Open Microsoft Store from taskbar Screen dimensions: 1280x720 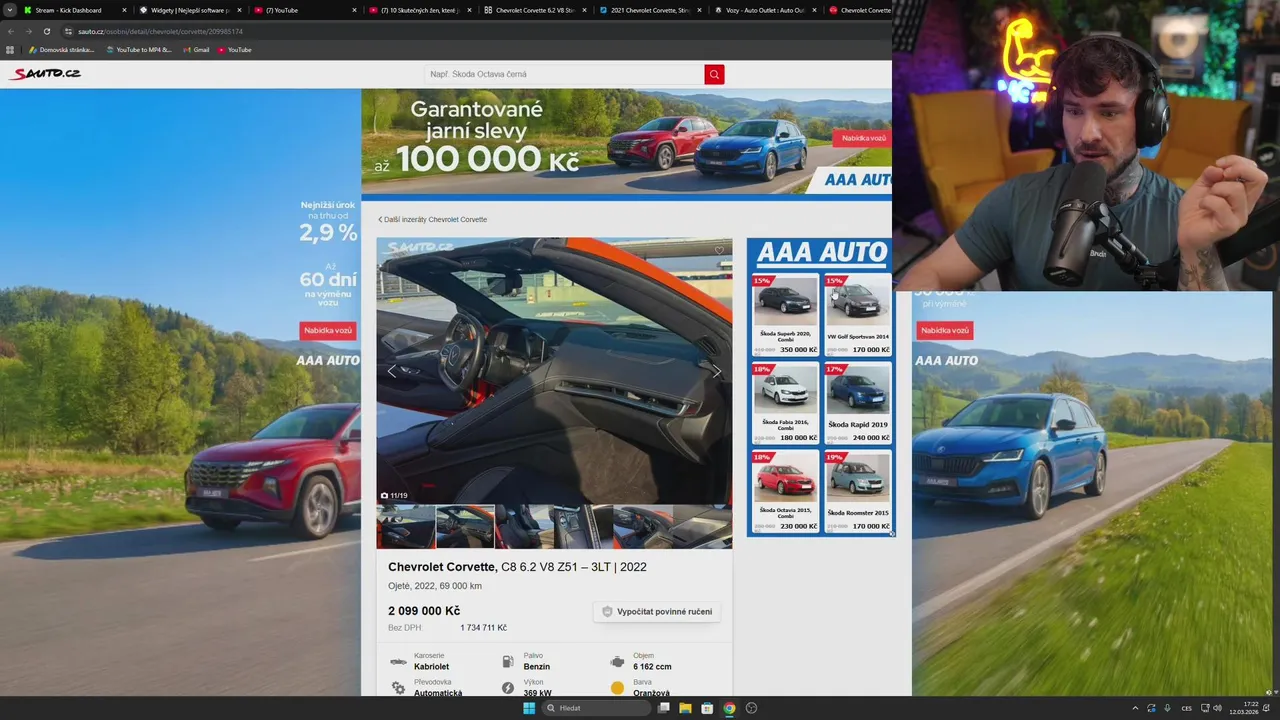[x=707, y=708]
